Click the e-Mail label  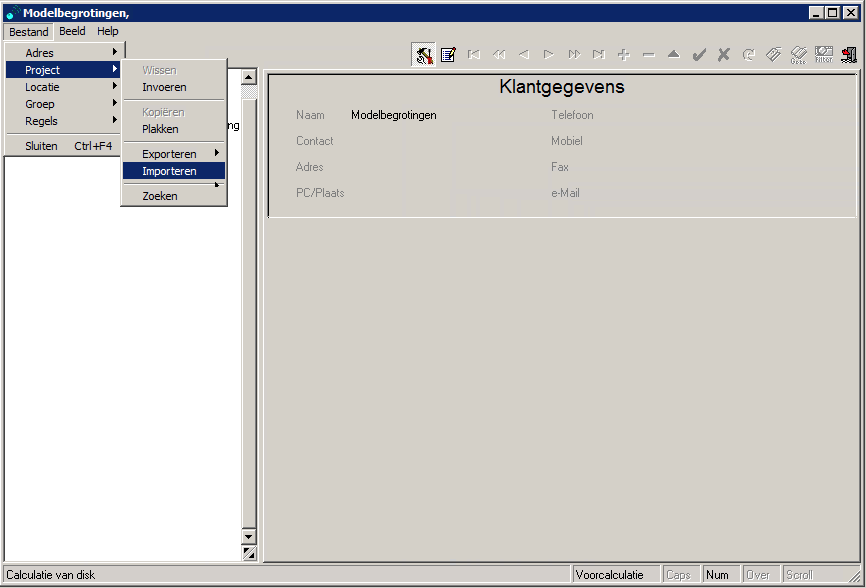[x=565, y=193]
